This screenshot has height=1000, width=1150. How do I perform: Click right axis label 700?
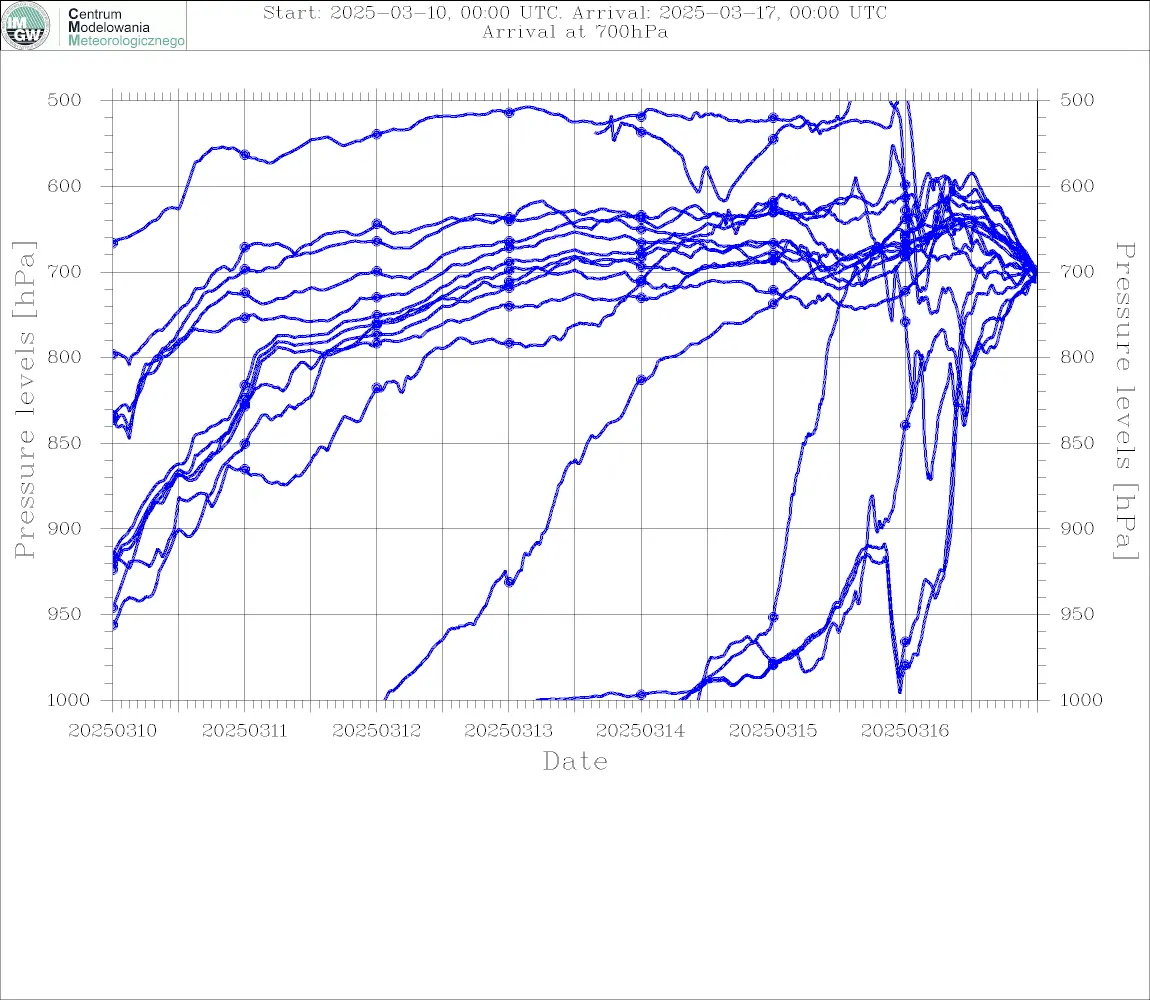(1077, 271)
